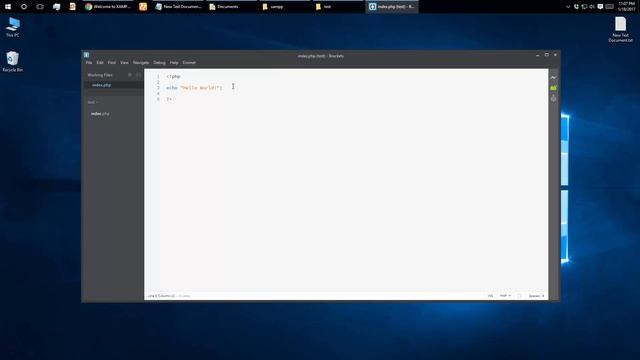Maximize the Brackets window

547,55
